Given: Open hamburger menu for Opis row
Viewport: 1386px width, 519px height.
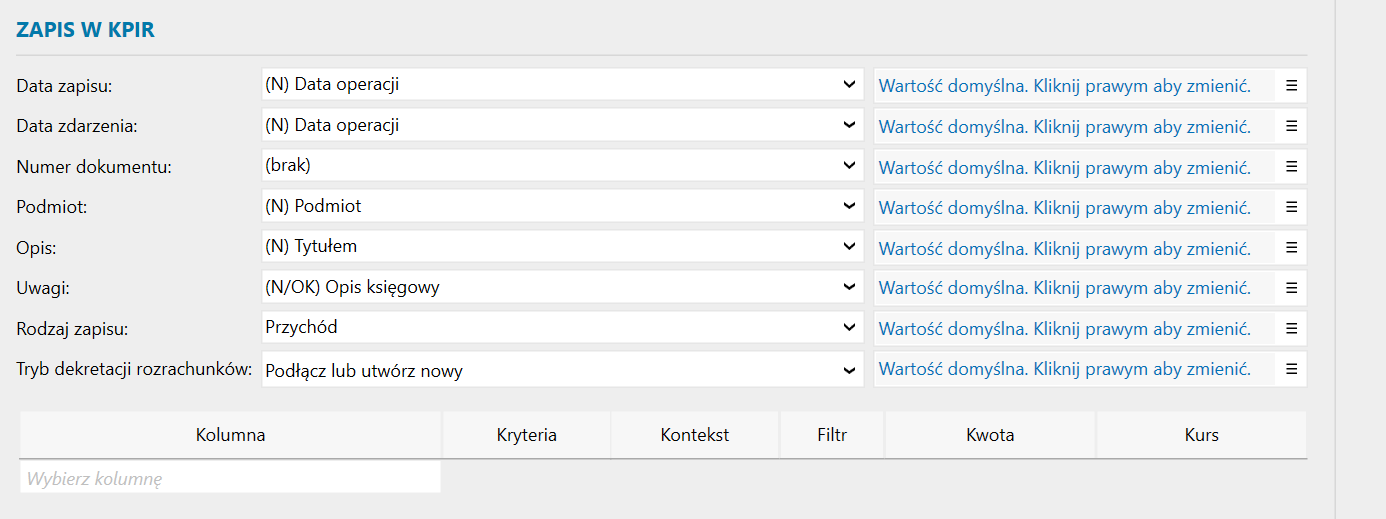Looking at the screenshot, I should (1291, 247).
